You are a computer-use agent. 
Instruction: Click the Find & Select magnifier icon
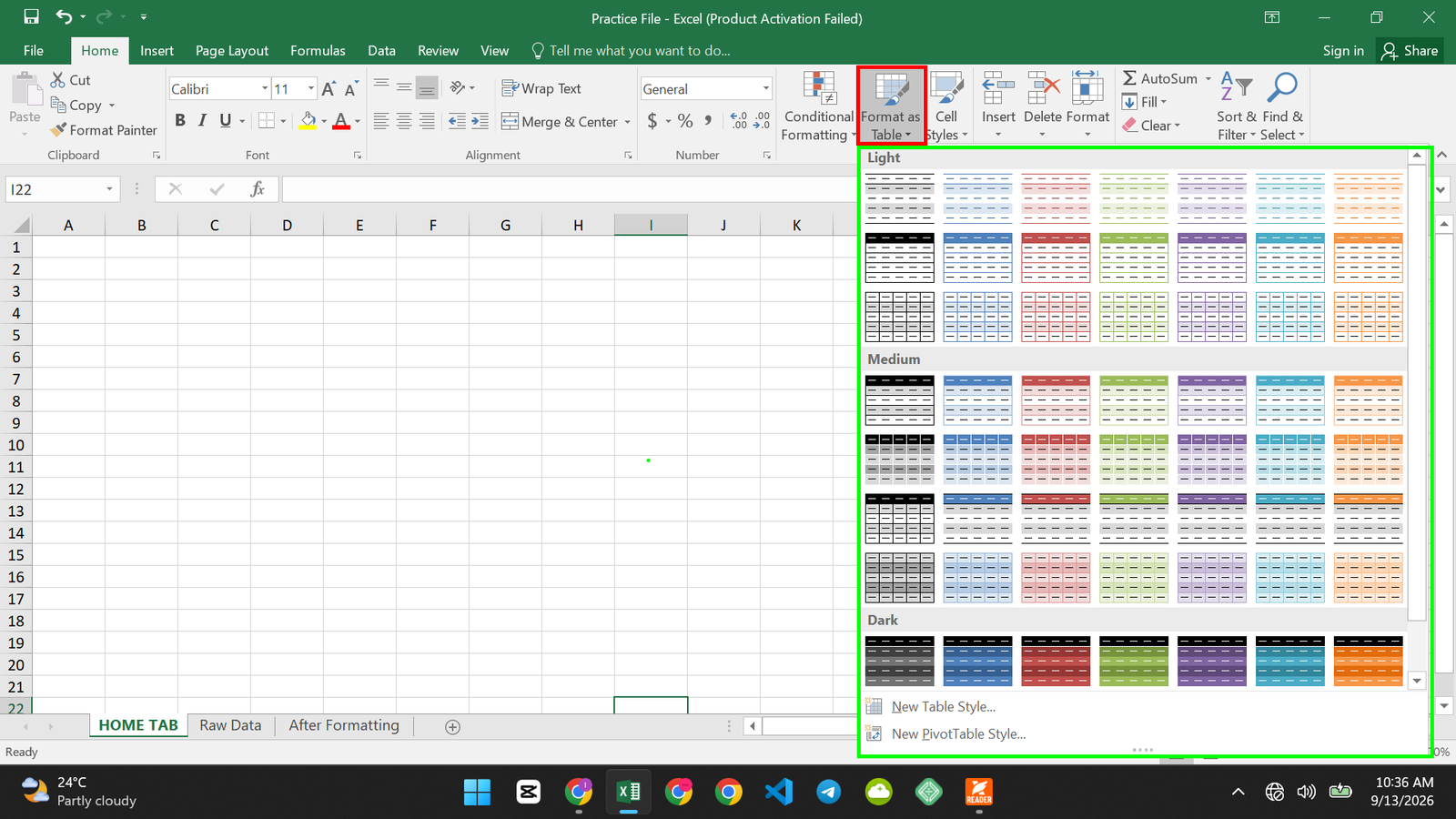[x=1282, y=87]
